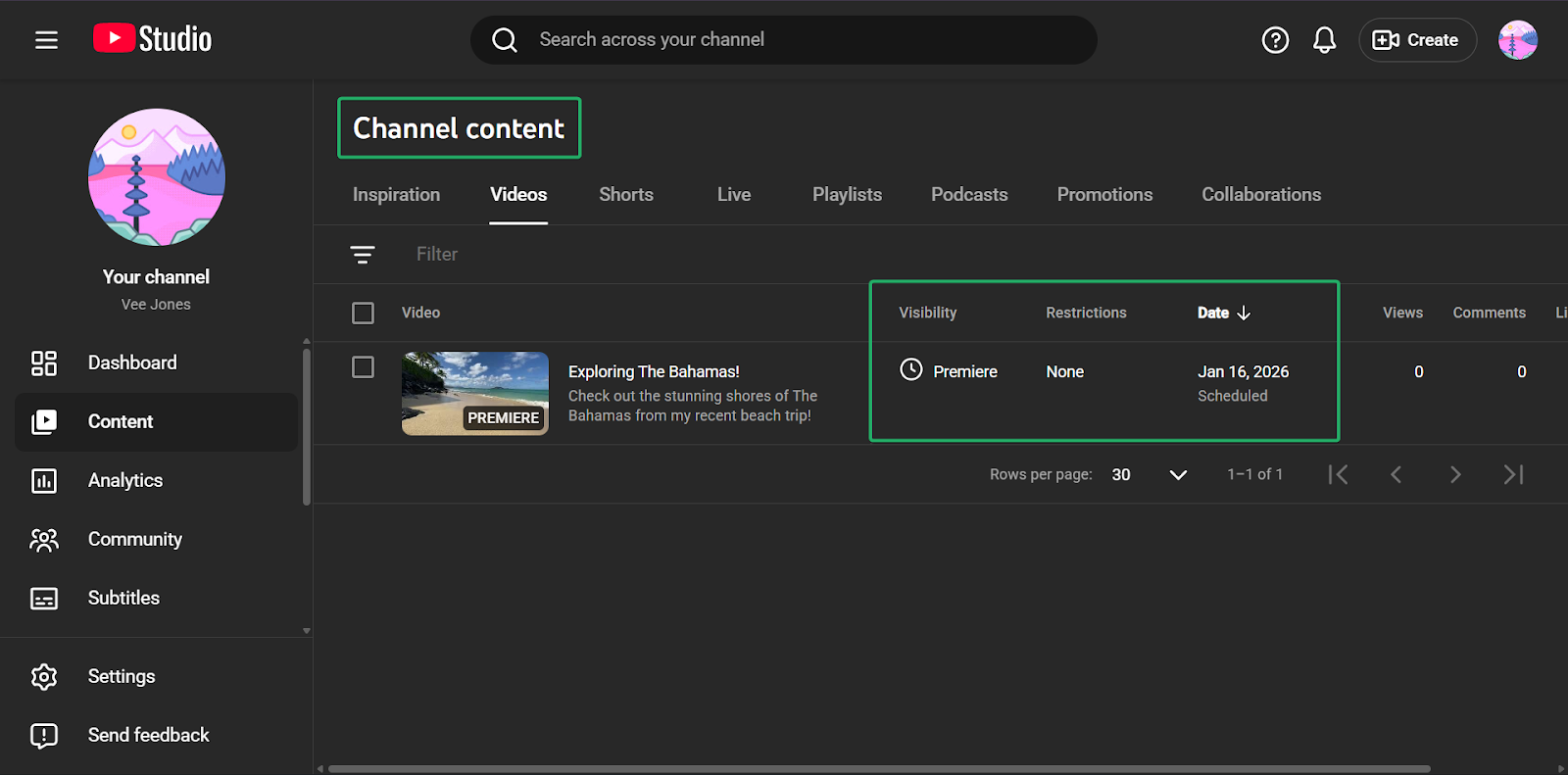This screenshot has width=1568, height=775.
Task: Switch to the Playlists tab
Action: [847, 195]
